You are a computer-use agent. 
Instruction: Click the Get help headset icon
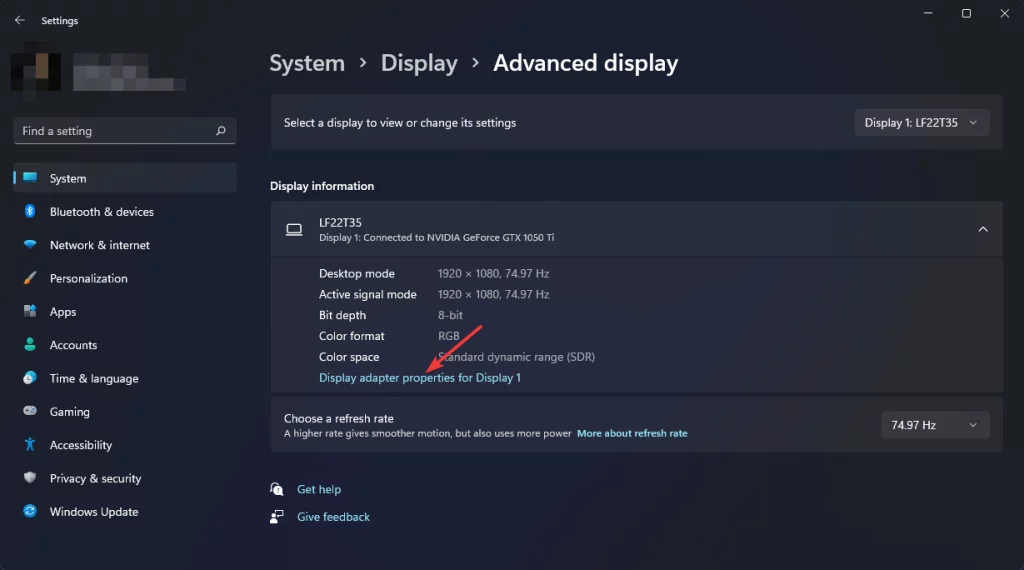(x=277, y=489)
